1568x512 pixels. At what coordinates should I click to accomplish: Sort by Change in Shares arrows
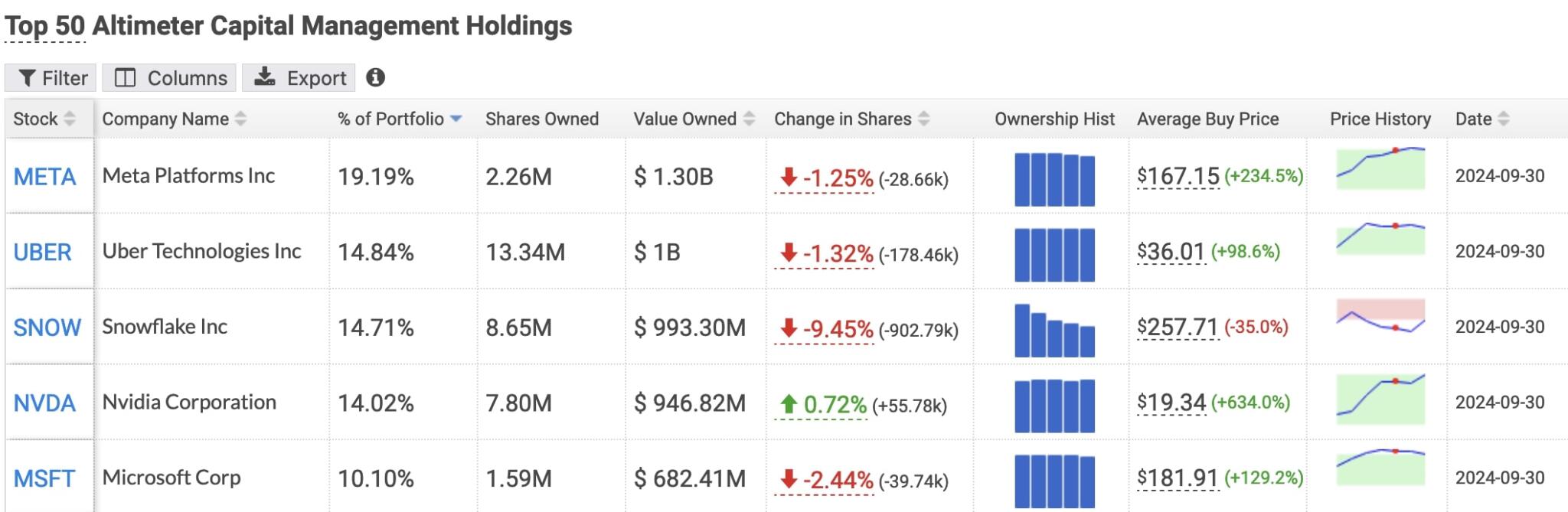[923, 119]
